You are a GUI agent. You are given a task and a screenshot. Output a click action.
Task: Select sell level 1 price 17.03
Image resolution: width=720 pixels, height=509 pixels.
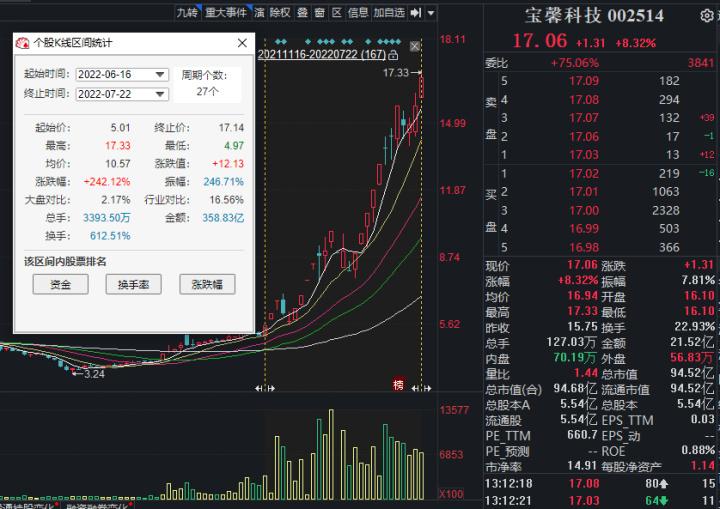584,155
